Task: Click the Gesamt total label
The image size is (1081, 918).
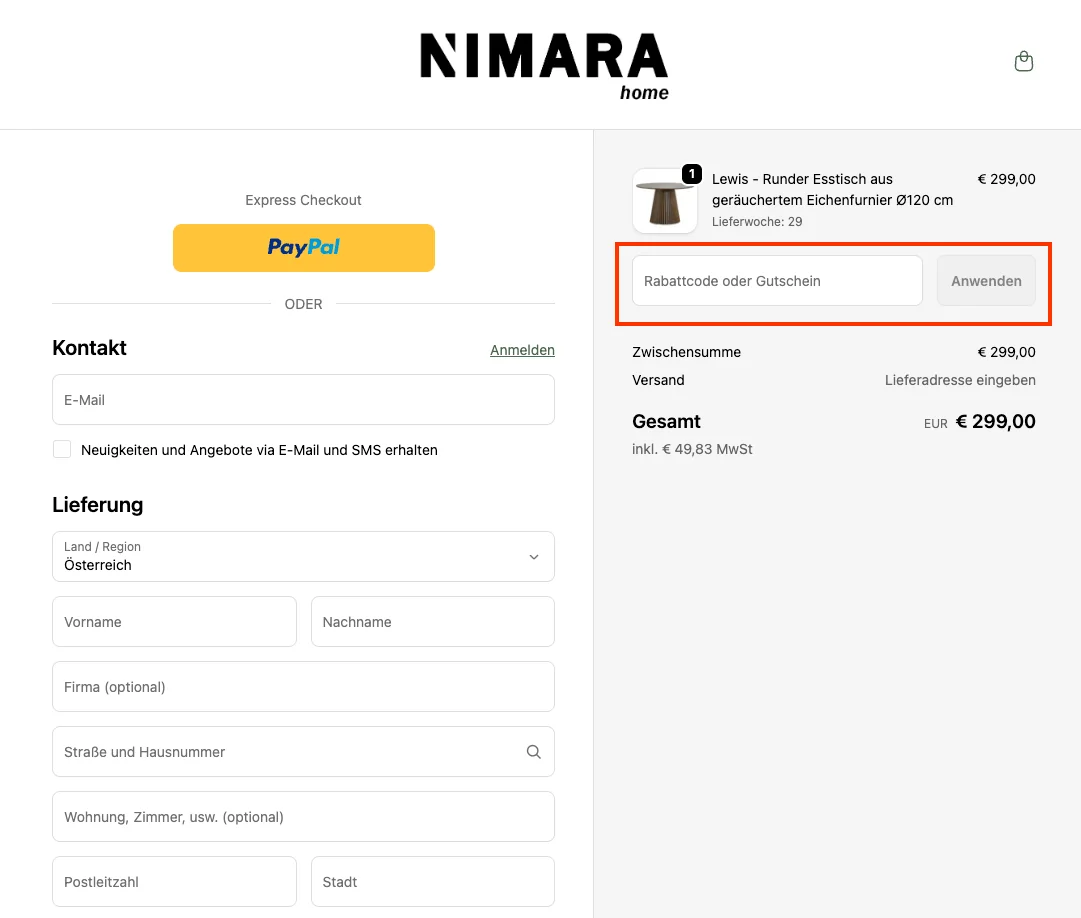Action: coord(666,421)
